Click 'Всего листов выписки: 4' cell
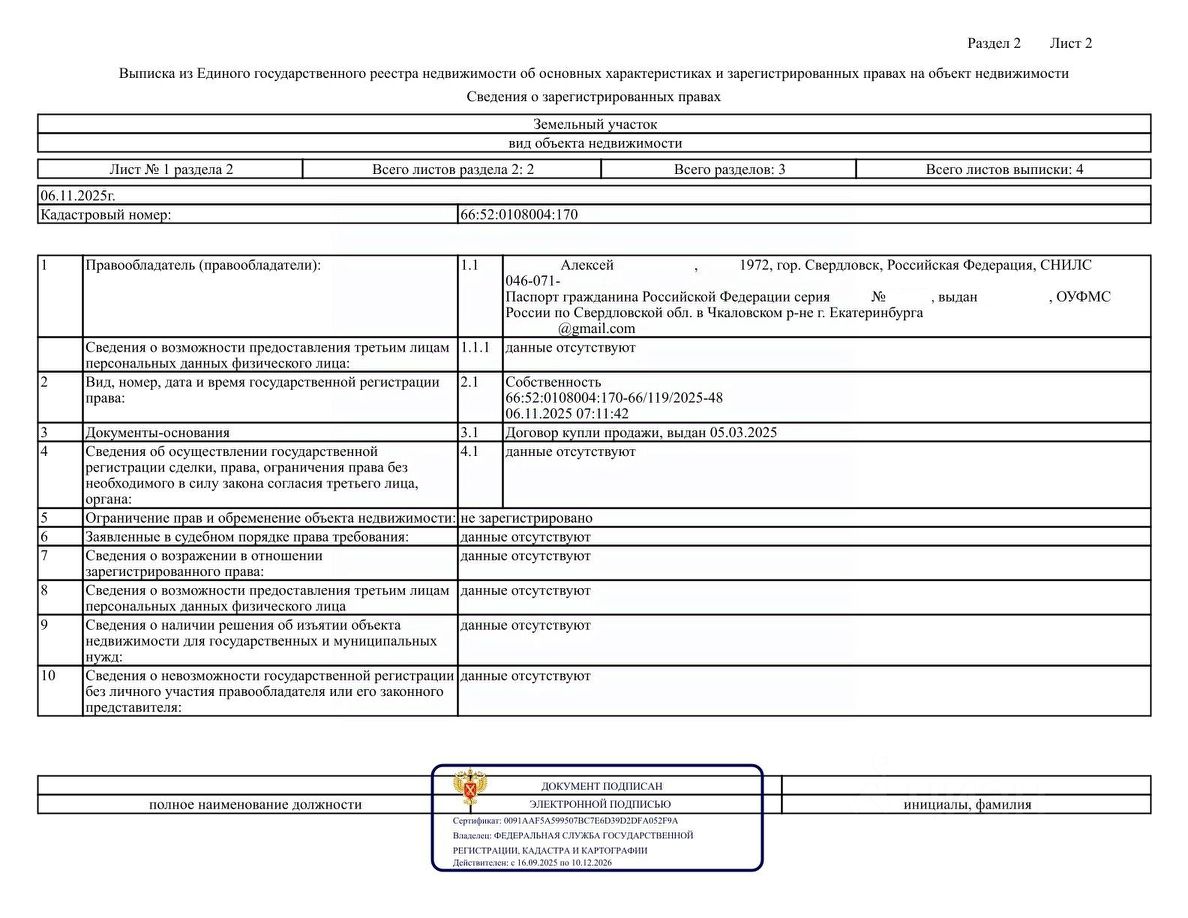1188x918 pixels. pyautogui.click(x=1004, y=170)
